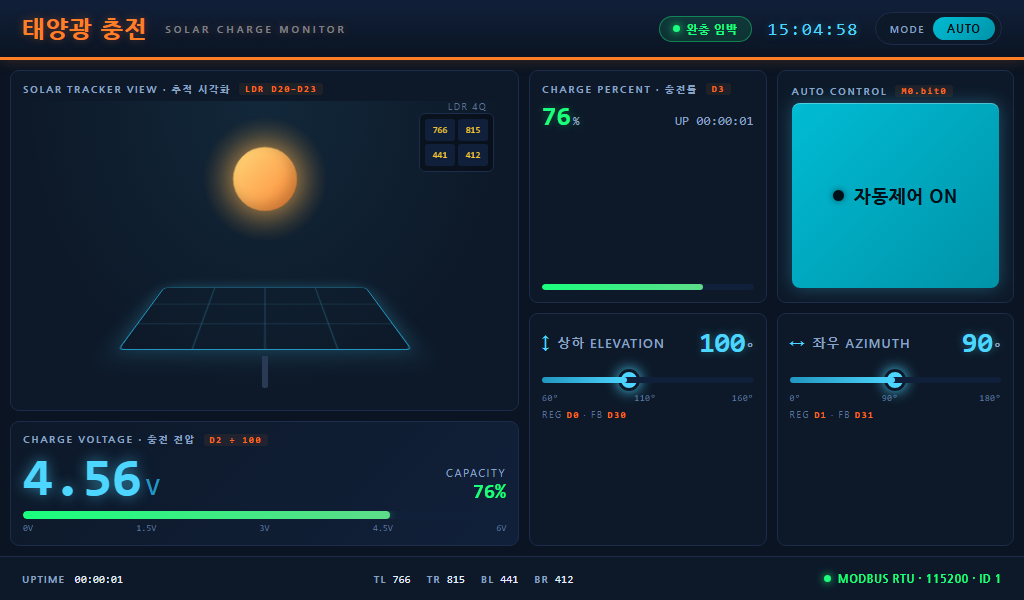Click the charge percent progress bar
Image resolution: width=1024 pixels, height=600 pixels.
point(647,287)
